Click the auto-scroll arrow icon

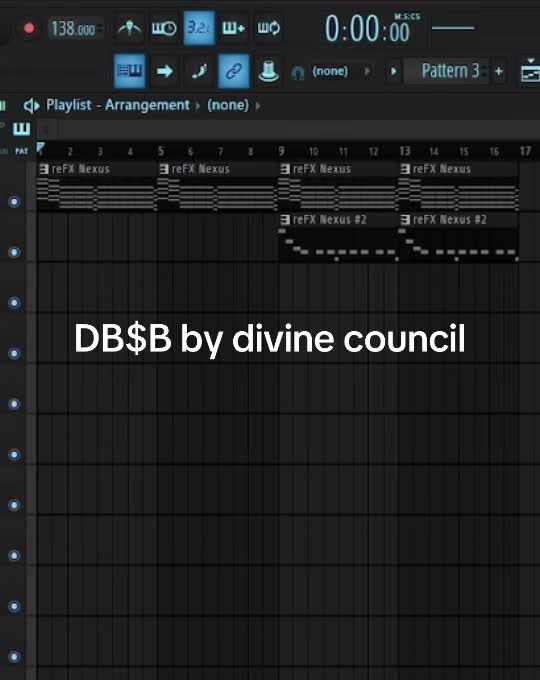click(x=164, y=71)
